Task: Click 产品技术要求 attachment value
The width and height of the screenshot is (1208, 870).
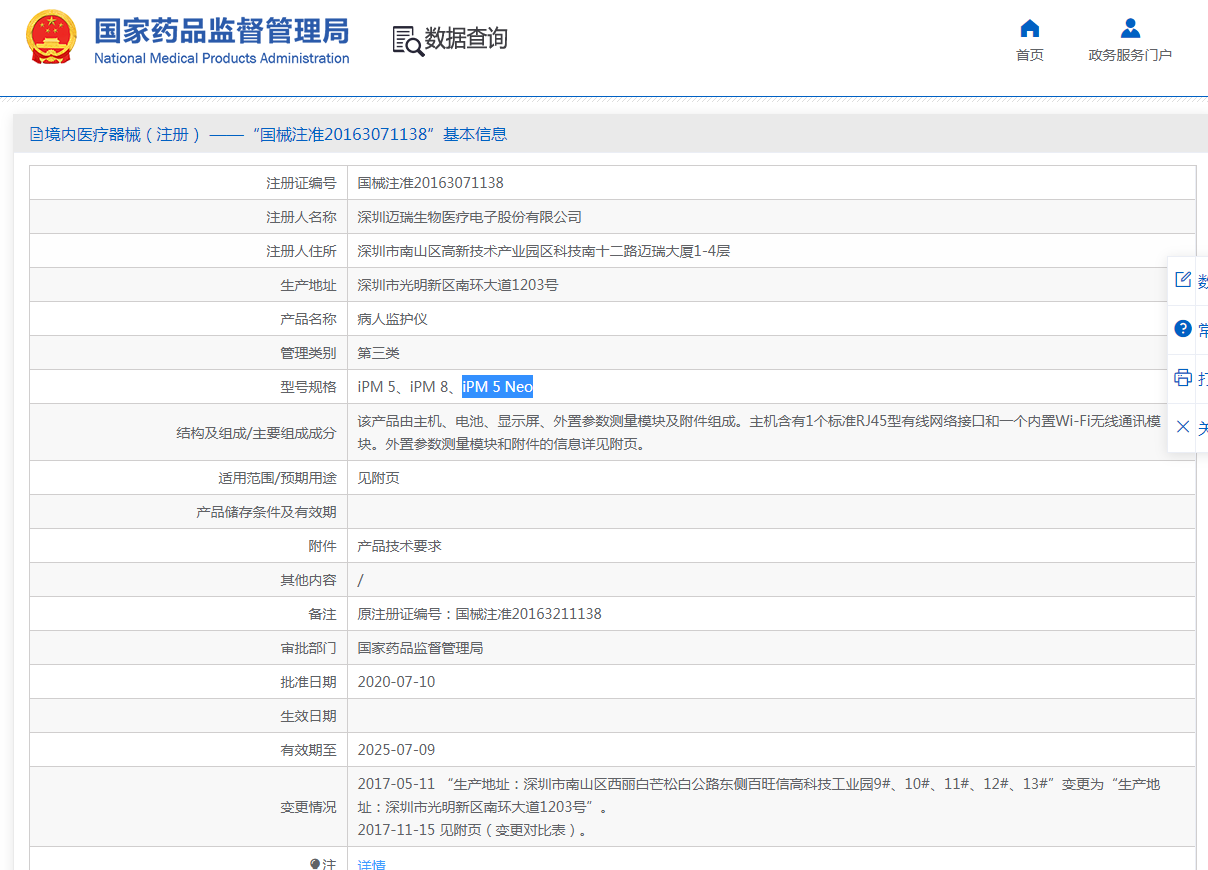Action: click(x=400, y=546)
